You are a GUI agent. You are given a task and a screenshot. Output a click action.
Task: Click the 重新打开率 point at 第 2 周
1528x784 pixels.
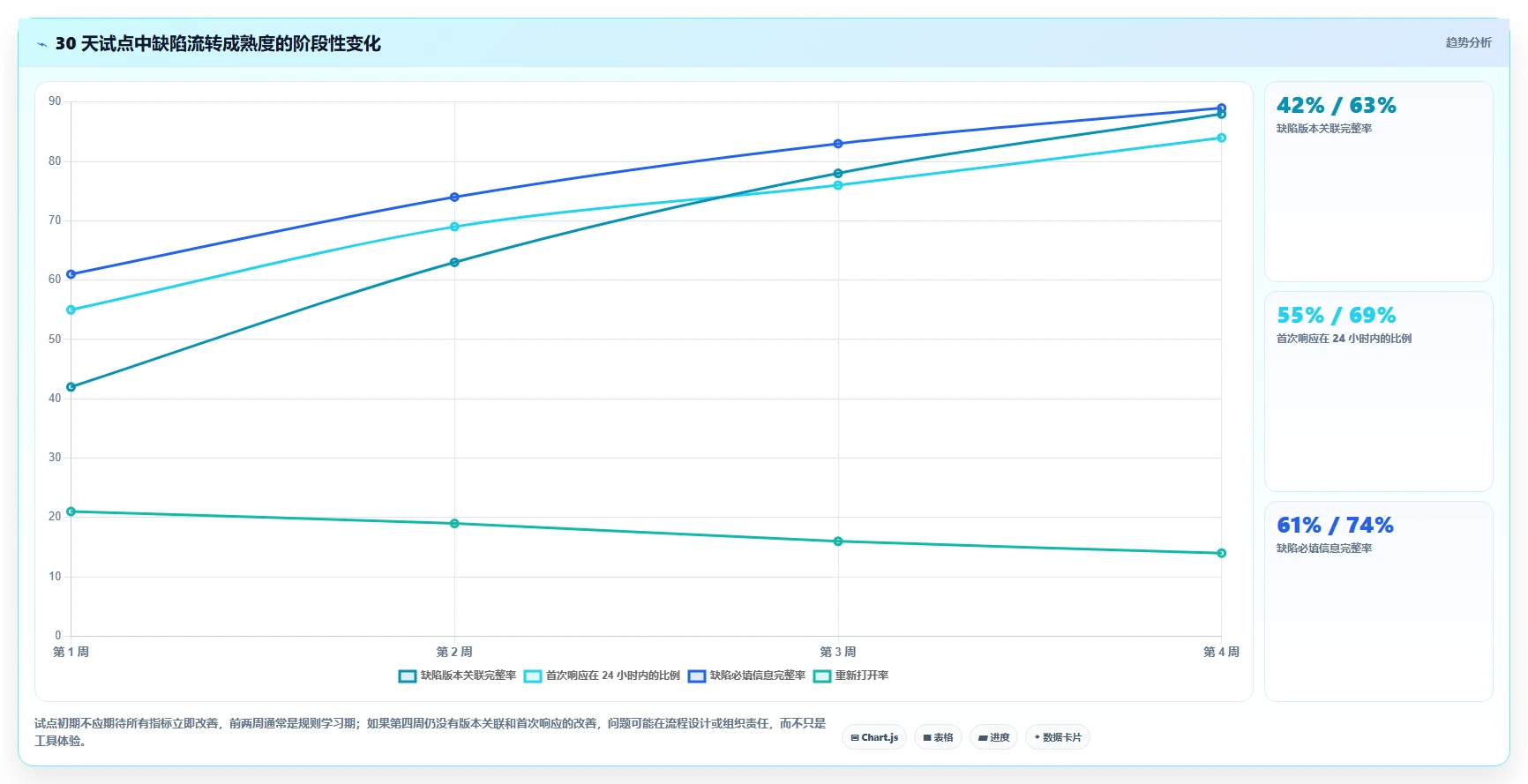point(454,524)
